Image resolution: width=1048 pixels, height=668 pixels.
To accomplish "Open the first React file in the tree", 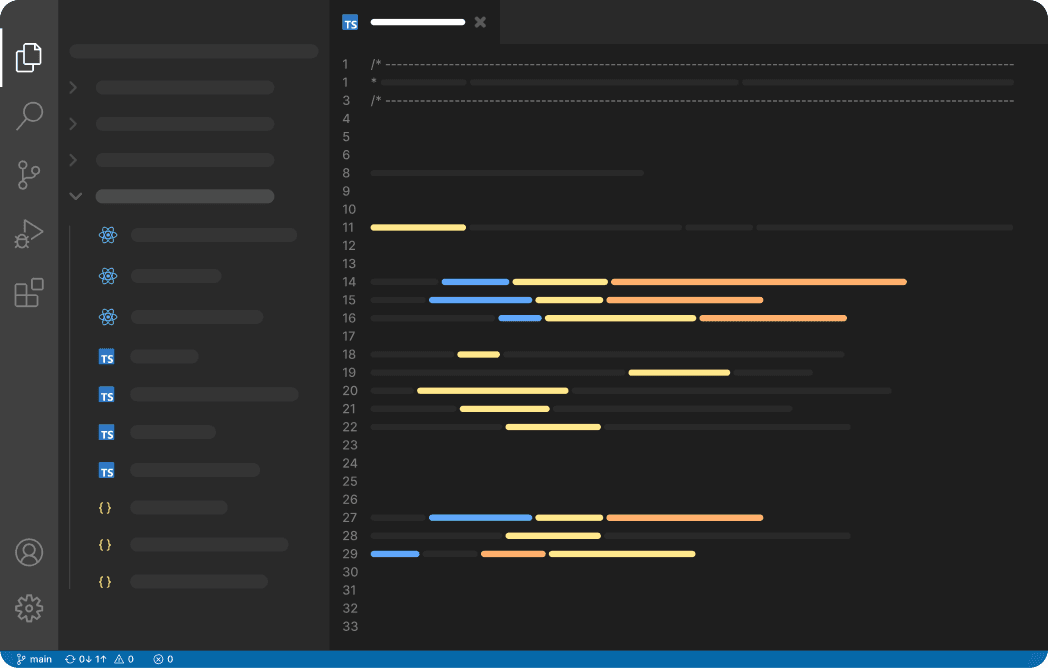I will (x=200, y=236).
